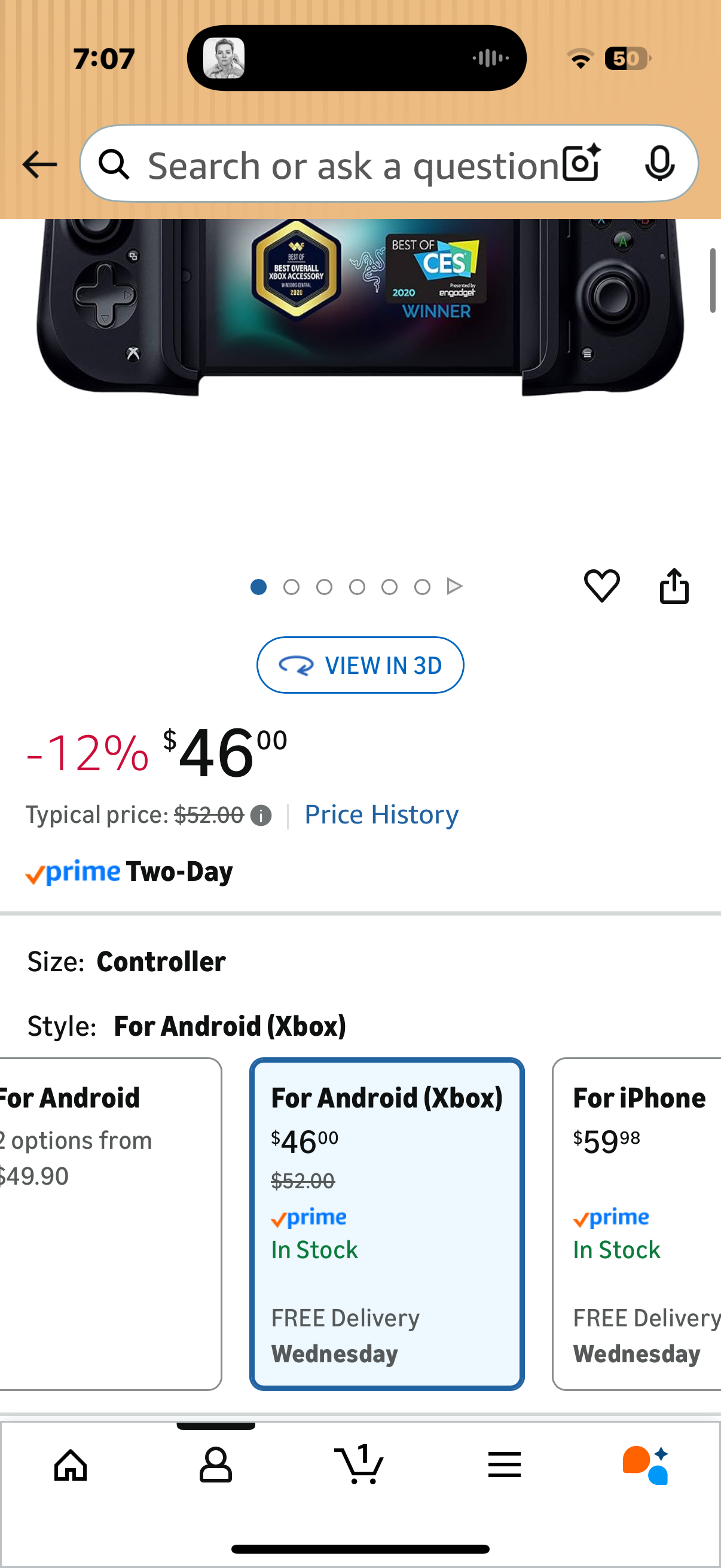The height and width of the screenshot is (1568, 721).
Task: Open the shopping cart icon
Action: [360, 1465]
